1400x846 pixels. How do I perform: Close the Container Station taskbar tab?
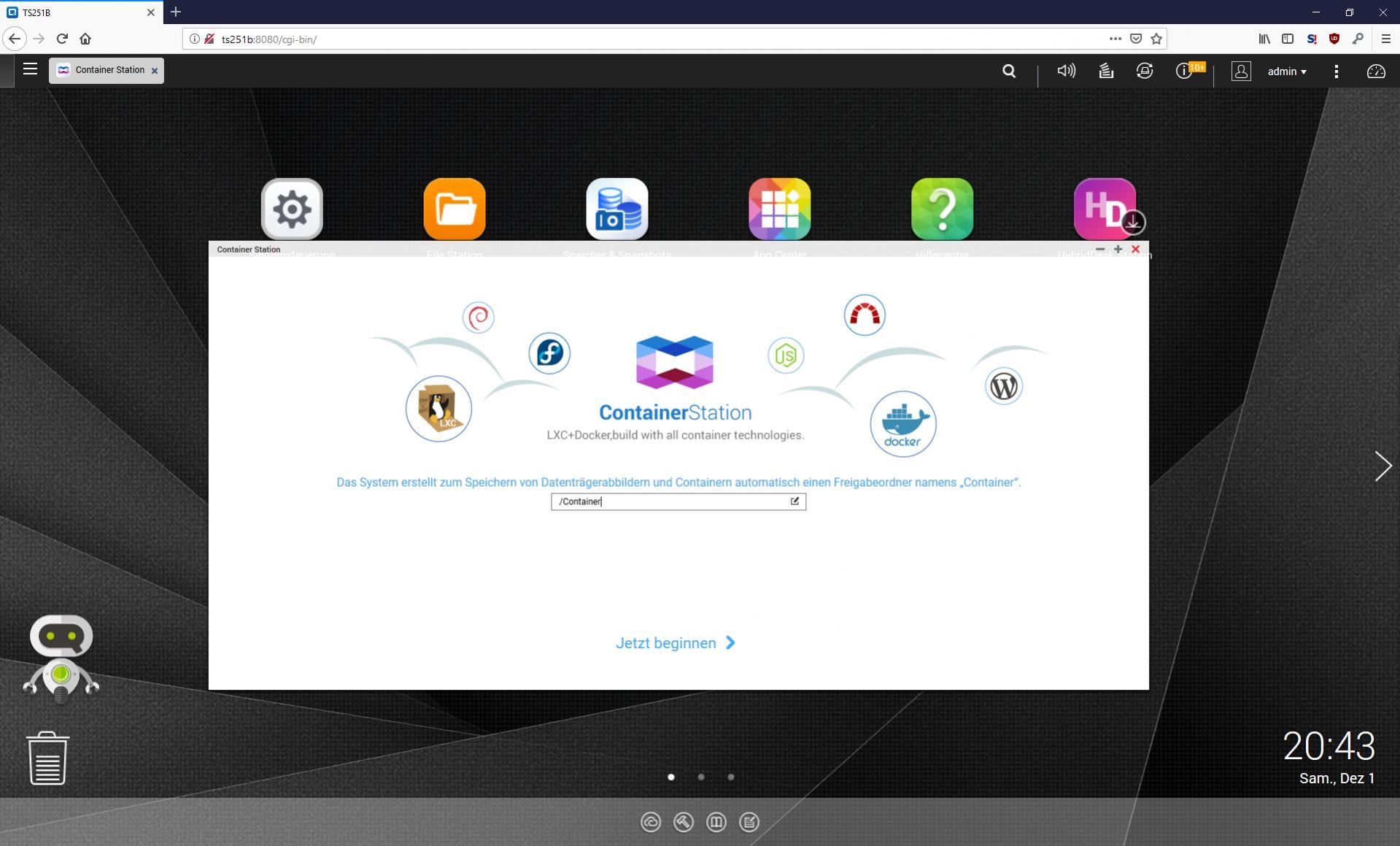[154, 71]
